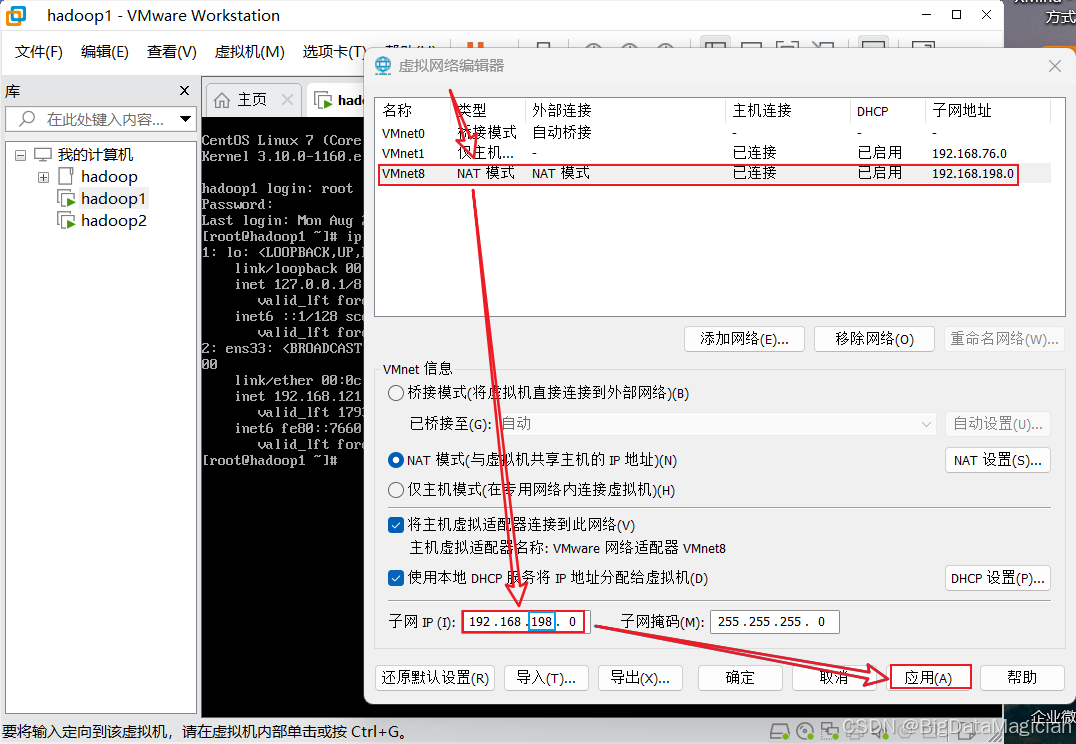Screen dimensions: 1076x744
Task: Click the VMware Workstation logo icon in title bar
Action: click(16, 15)
